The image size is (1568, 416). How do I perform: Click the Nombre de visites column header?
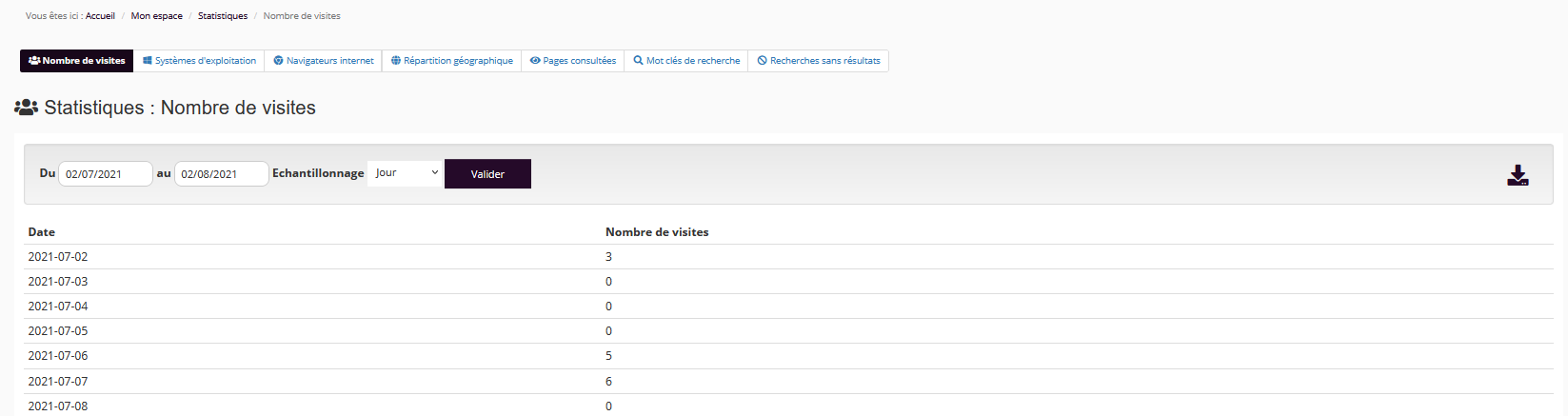657,232
